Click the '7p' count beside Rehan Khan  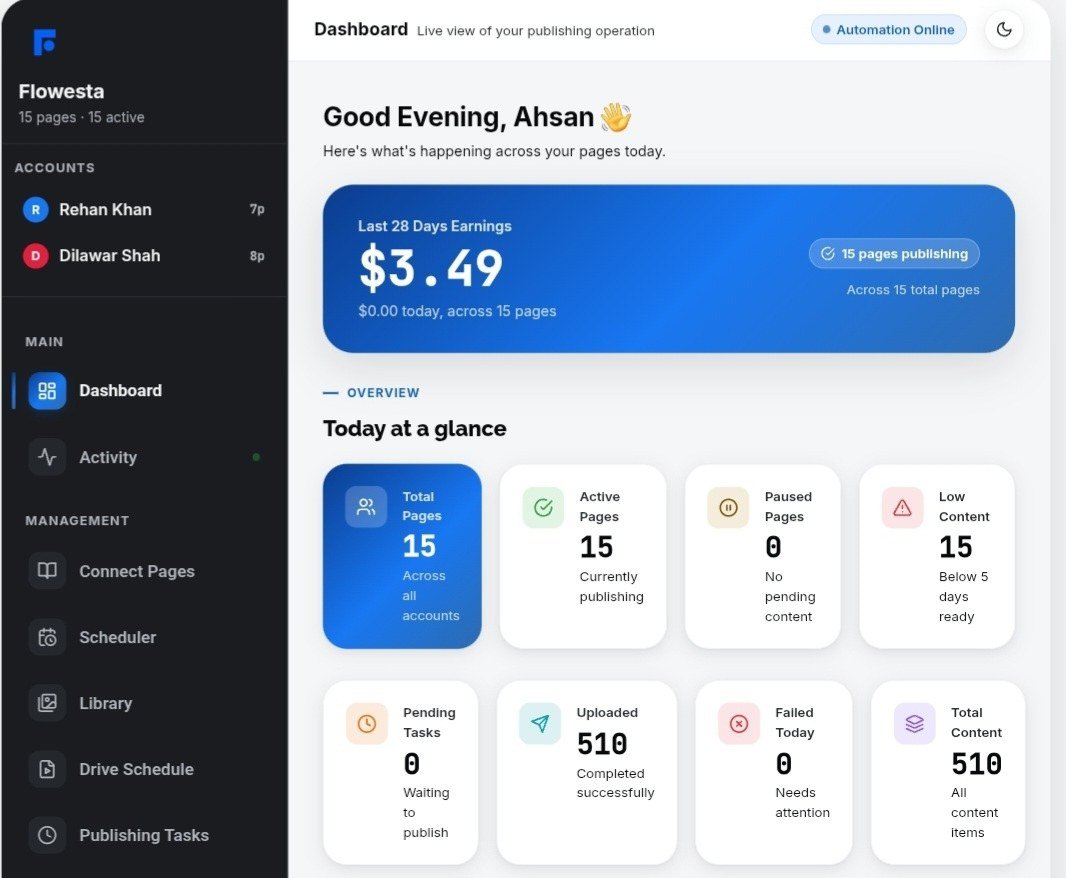point(257,209)
